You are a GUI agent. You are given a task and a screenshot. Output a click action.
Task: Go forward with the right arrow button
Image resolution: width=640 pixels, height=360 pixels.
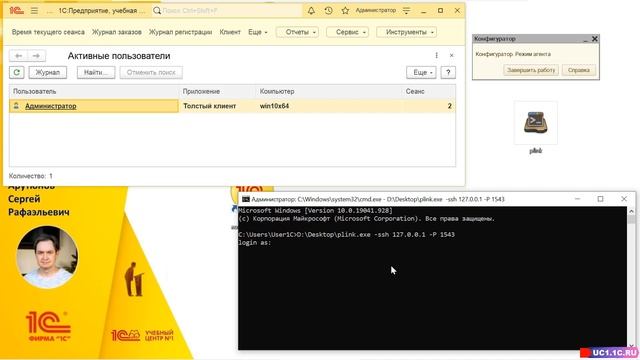tap(36, 56)
